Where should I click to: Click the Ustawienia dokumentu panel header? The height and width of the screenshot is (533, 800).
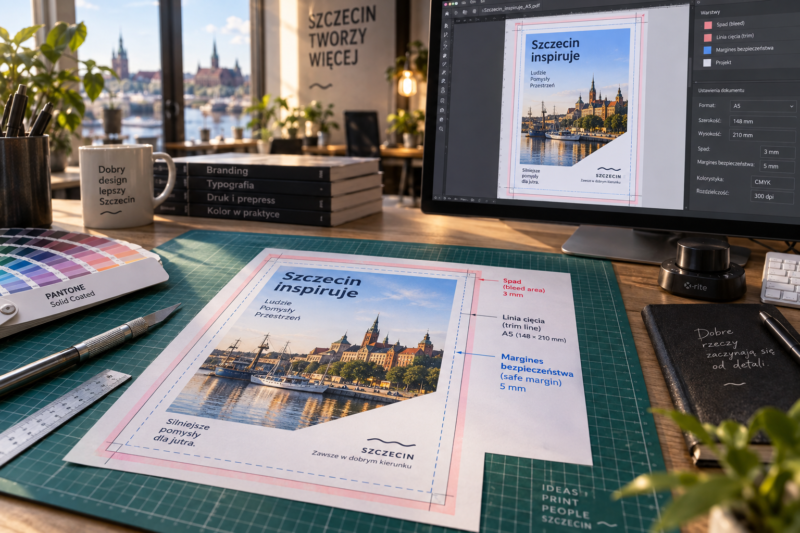[x=721, y=90]
